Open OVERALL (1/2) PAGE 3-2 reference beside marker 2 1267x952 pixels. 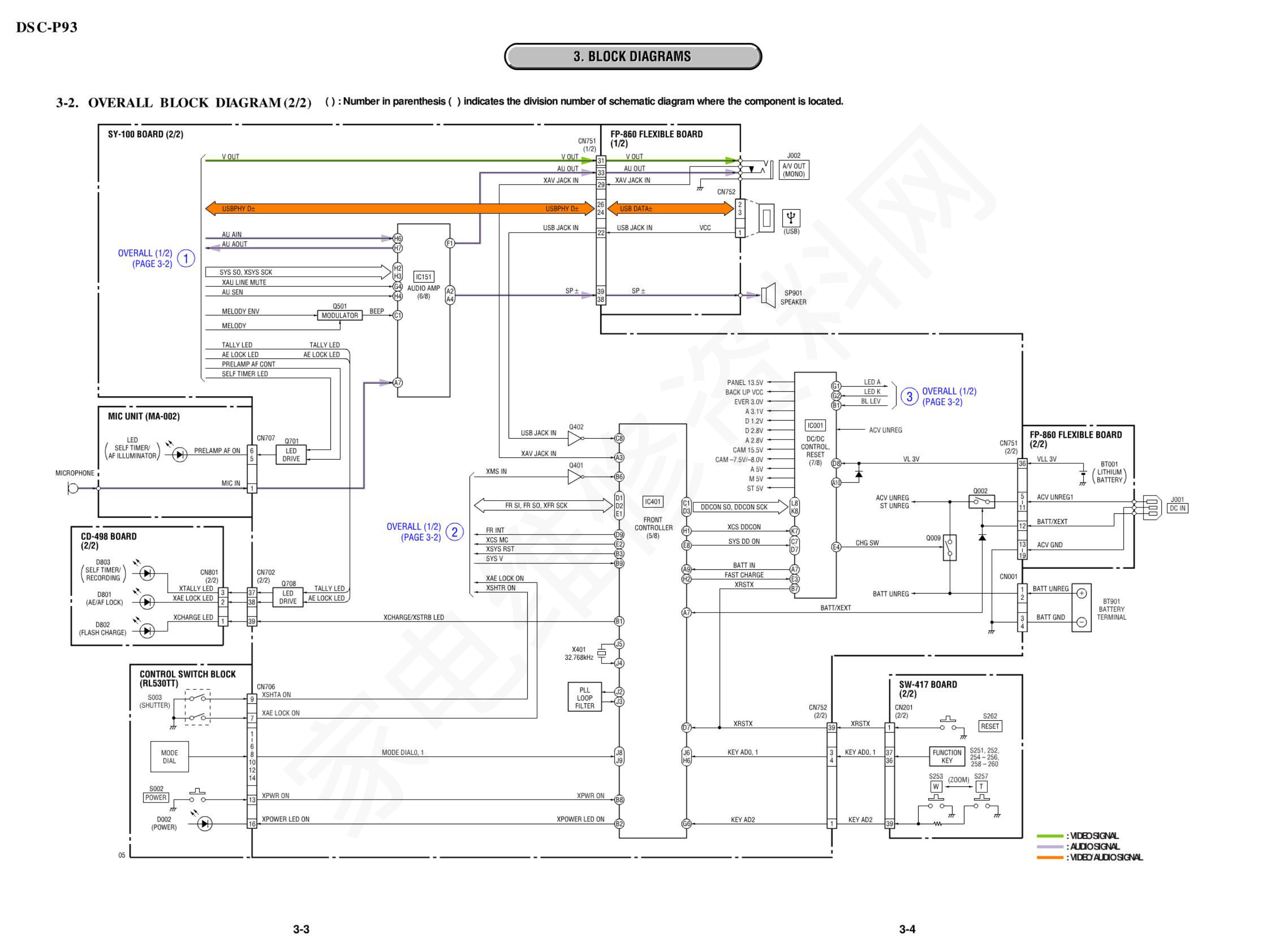click(414, 532)
